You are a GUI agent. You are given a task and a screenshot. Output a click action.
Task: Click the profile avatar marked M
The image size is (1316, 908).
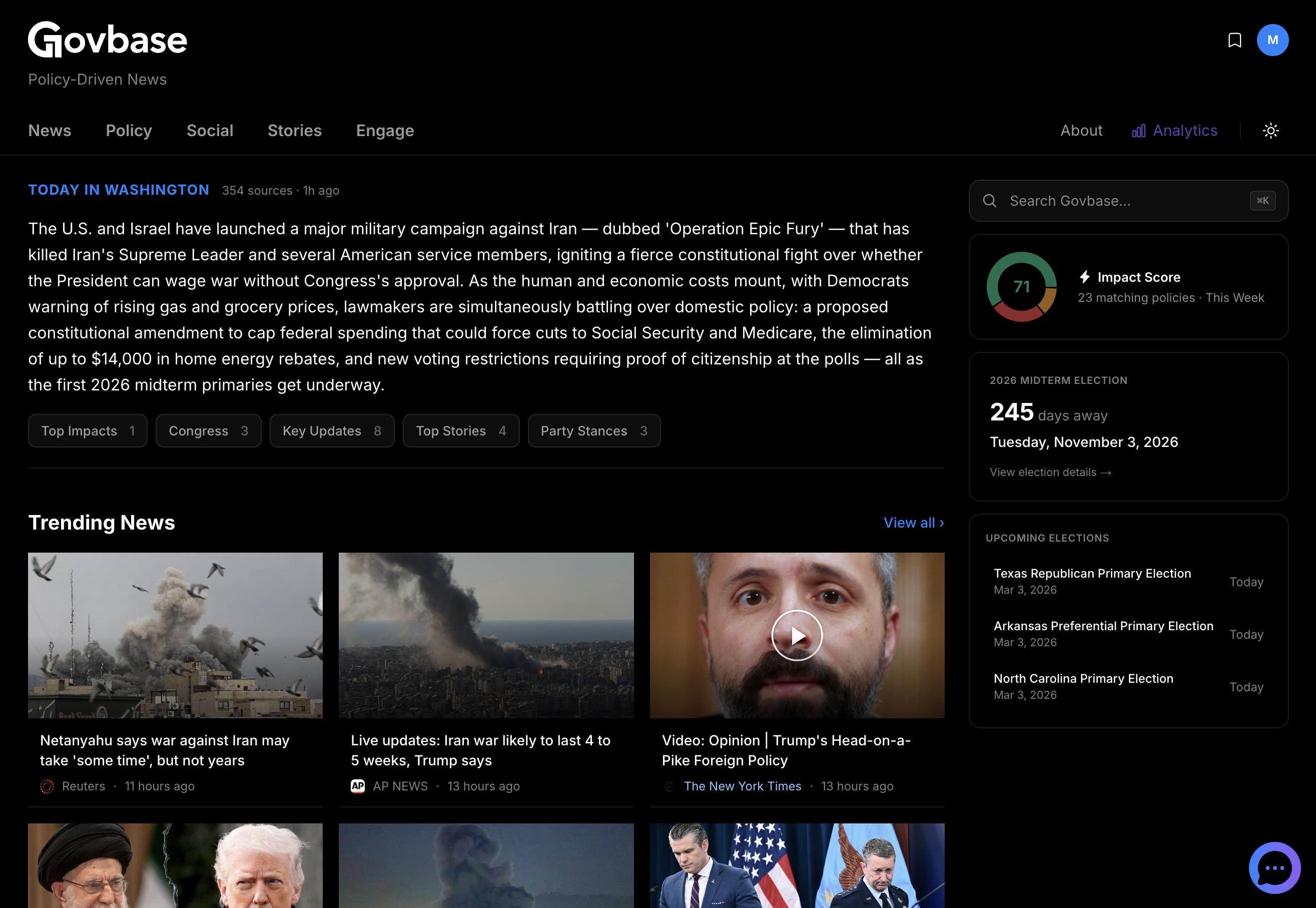[x=1273, y=40]
